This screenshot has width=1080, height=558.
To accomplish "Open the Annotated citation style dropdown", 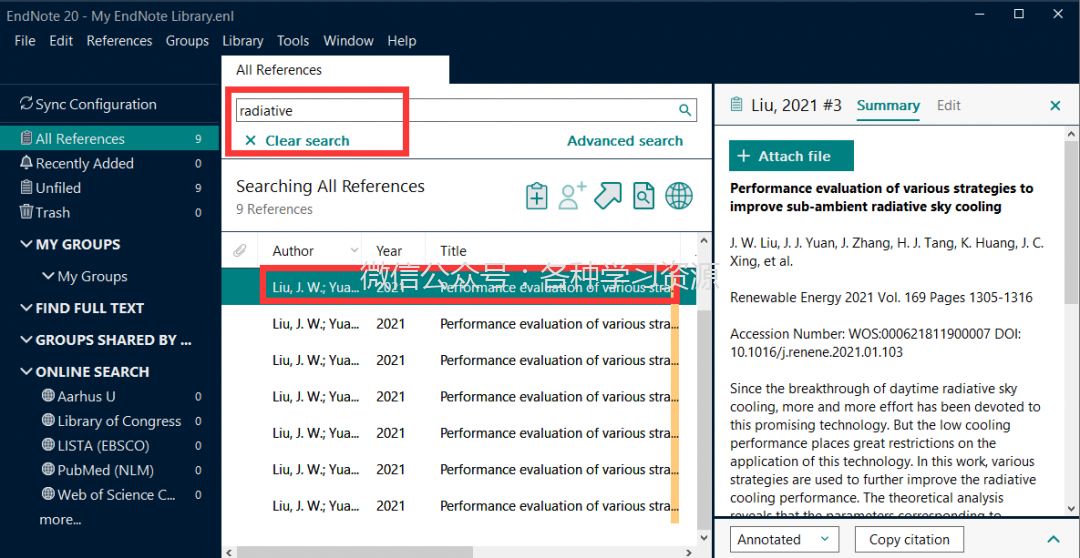I will pos(784,539).
